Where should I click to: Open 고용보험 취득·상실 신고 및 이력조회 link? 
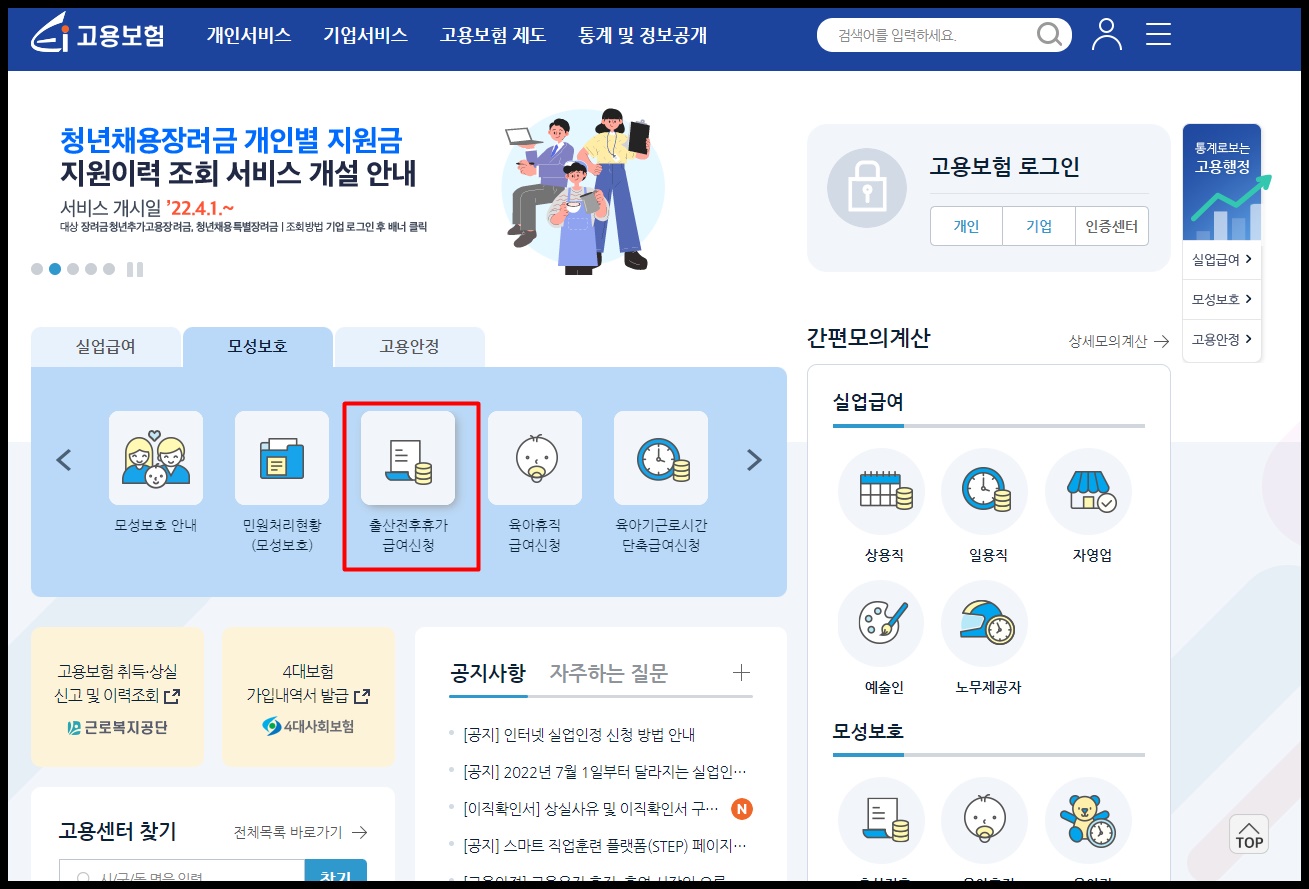tap(117, 697)
